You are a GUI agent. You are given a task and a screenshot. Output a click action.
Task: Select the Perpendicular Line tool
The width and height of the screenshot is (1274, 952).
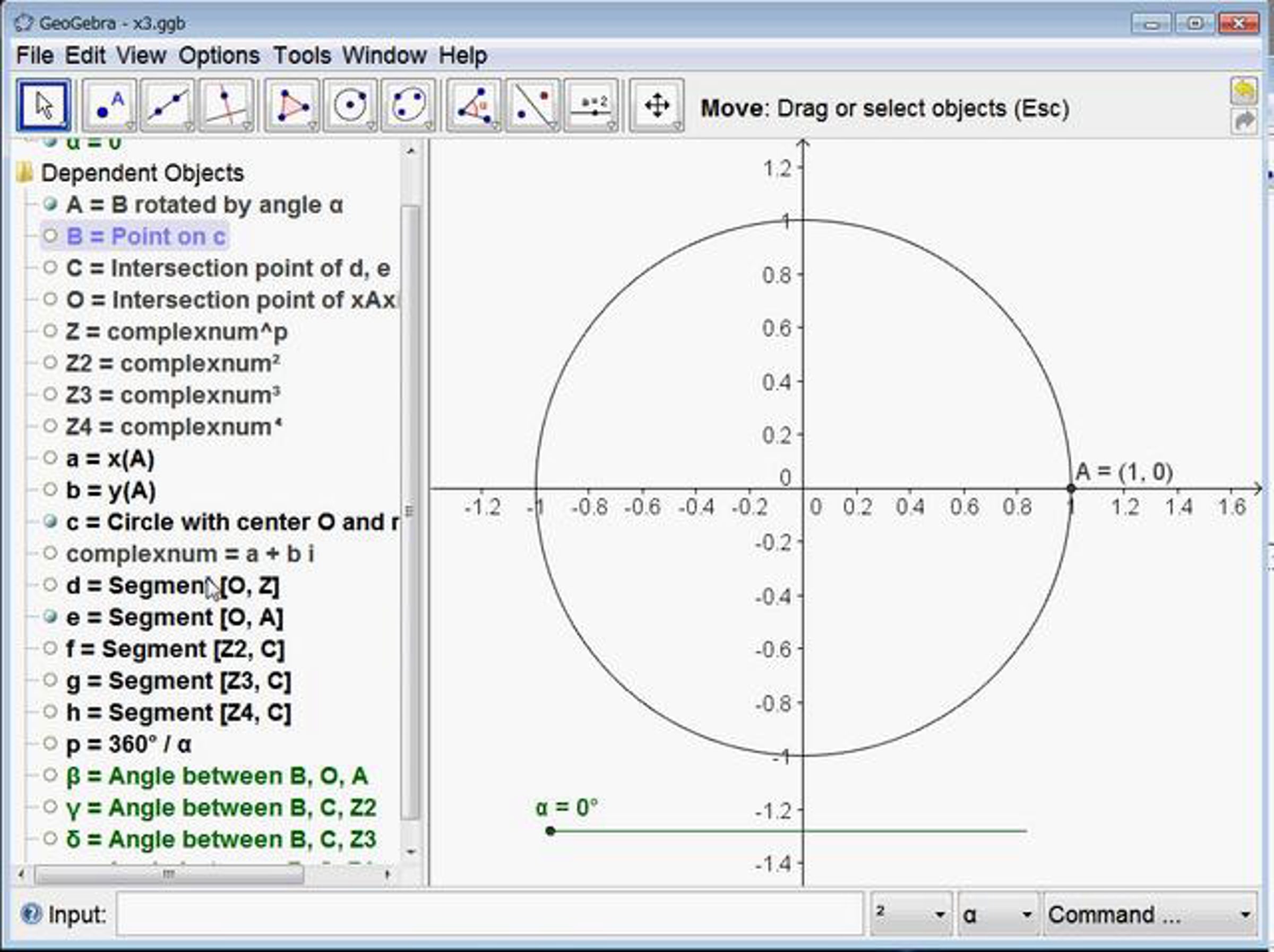tap(226, 106)
